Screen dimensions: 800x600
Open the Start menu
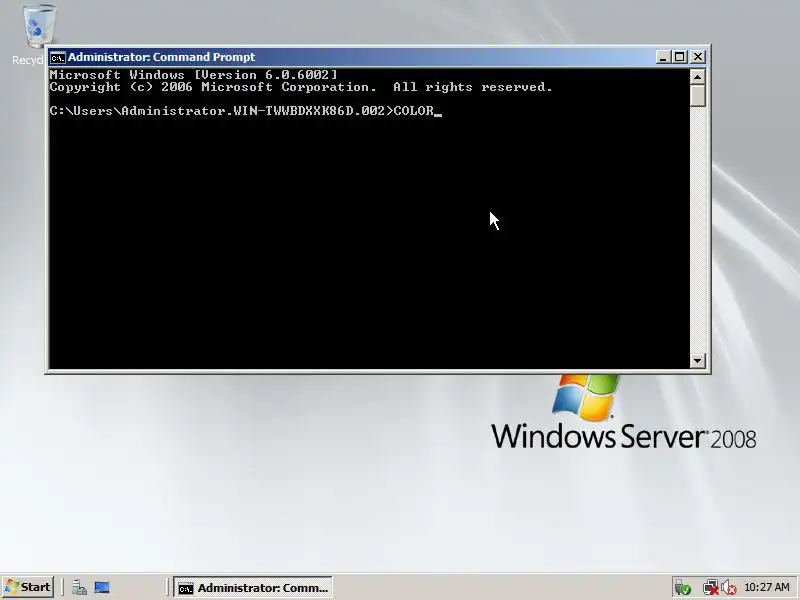click(x=29, y=587)
